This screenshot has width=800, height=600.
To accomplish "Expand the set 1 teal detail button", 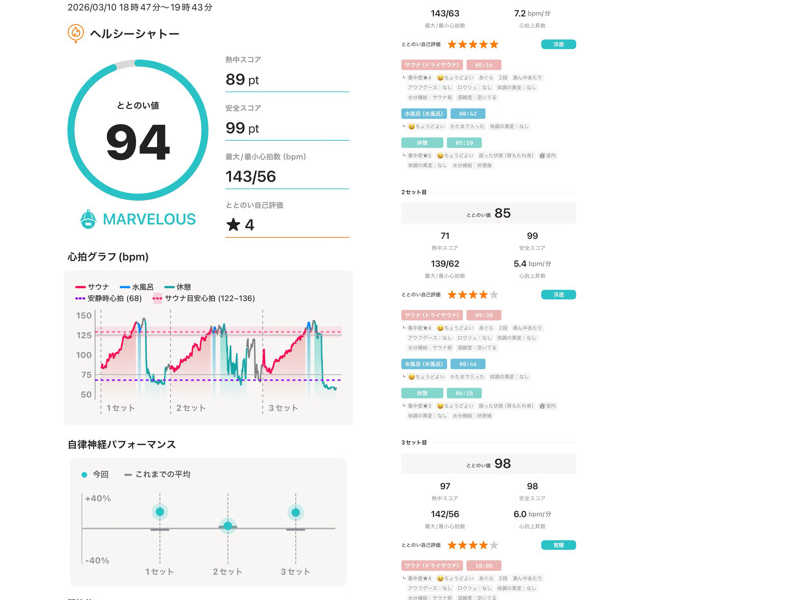I will pos(558,45).
